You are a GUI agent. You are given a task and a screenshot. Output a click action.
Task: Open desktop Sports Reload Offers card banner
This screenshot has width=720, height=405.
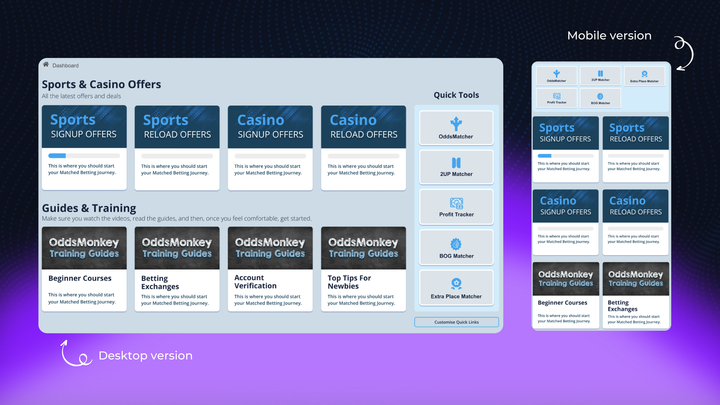point(177,127)
